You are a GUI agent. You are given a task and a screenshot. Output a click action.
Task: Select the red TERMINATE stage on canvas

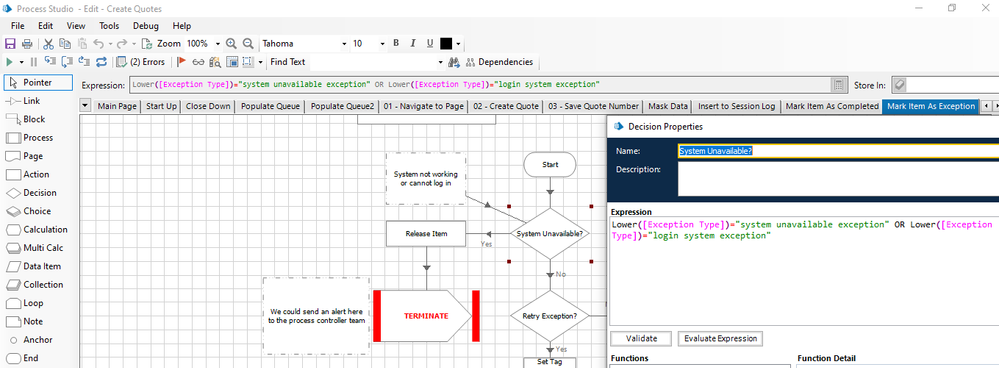tap(426, 316)
